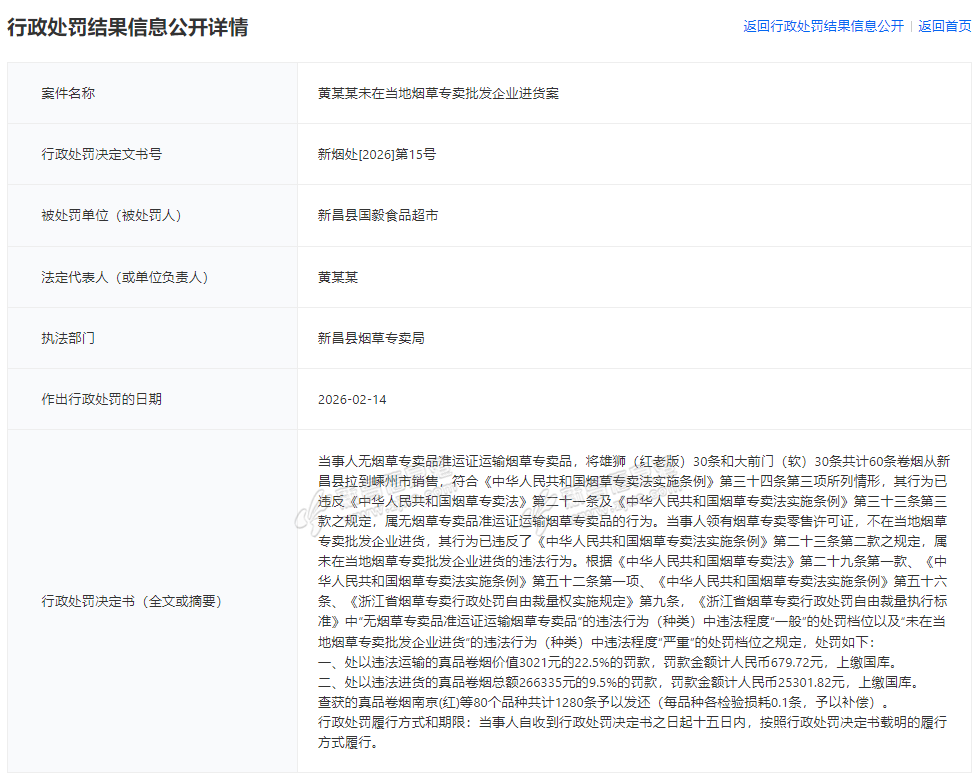Go back via the 返回首页 link

point(944,27)
